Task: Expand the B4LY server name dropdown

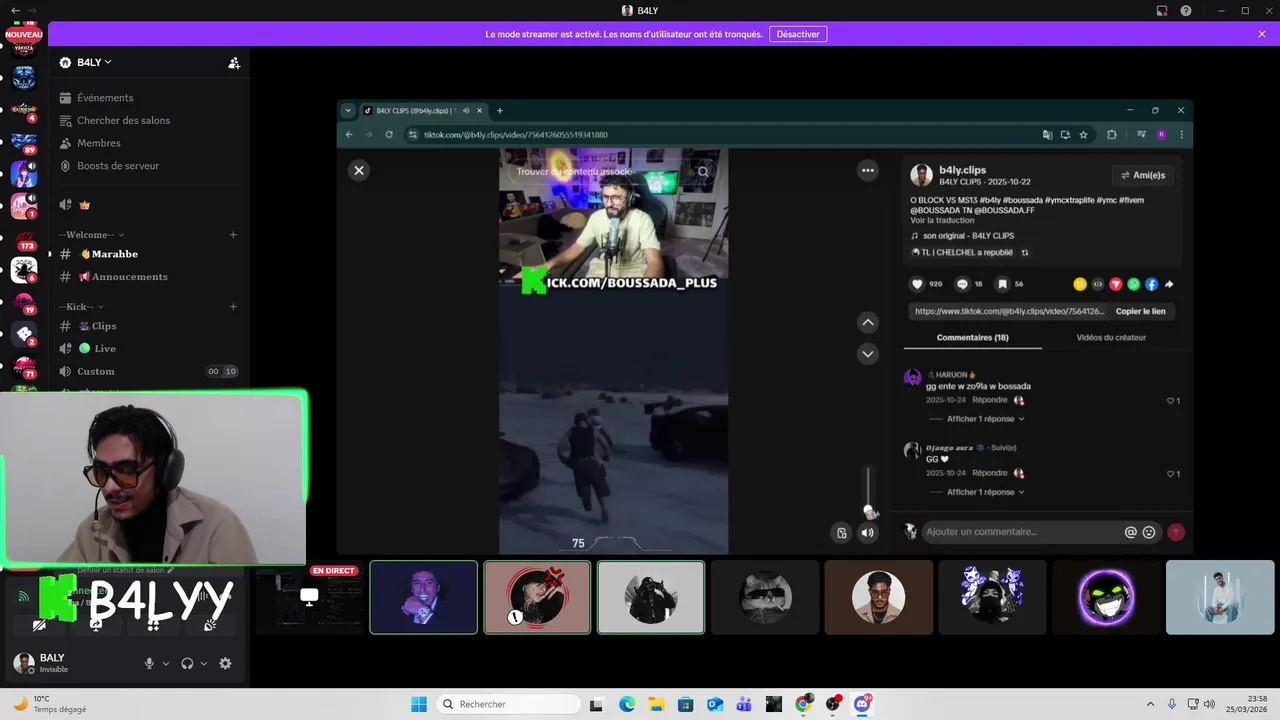Action: [x=86, y=62]
